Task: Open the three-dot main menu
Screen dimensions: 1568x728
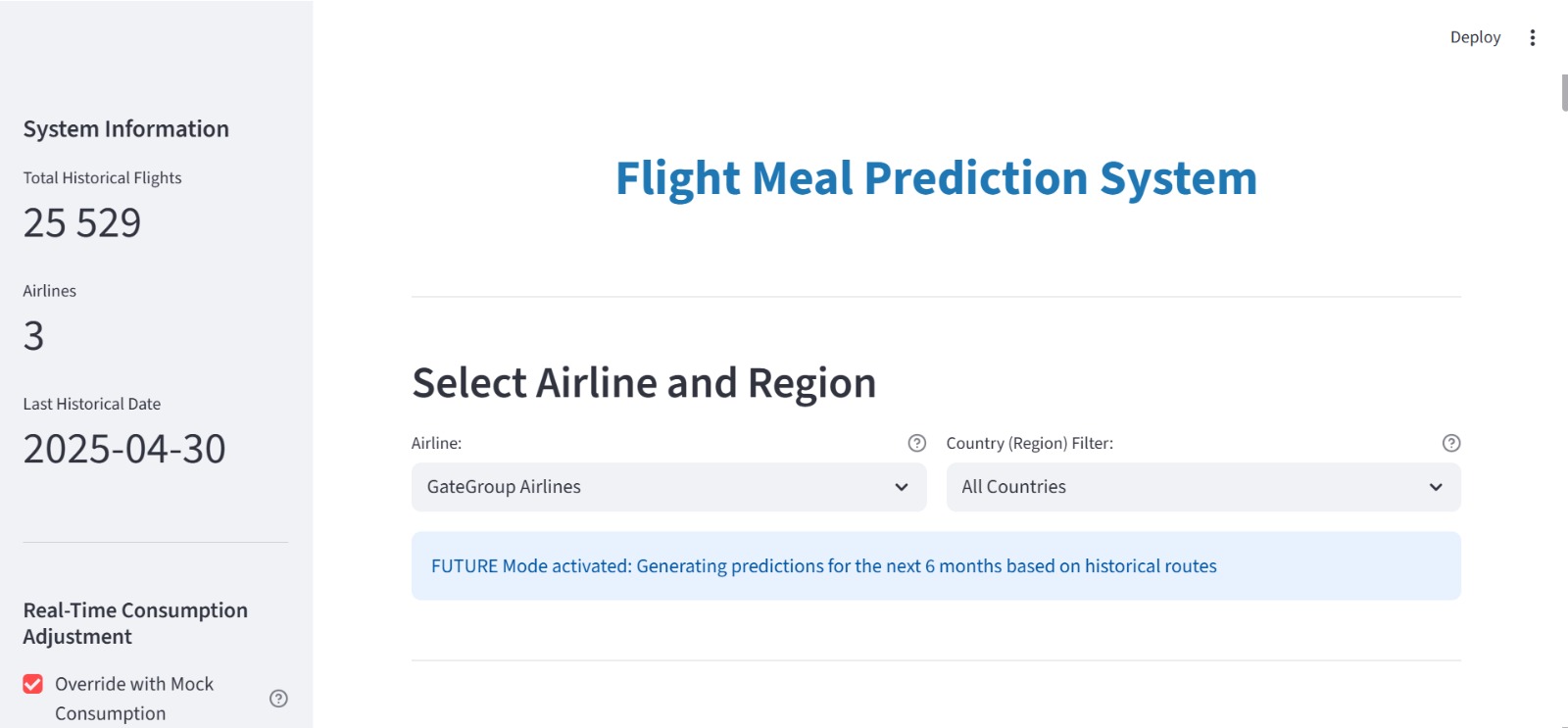Action: [1533, 37]
